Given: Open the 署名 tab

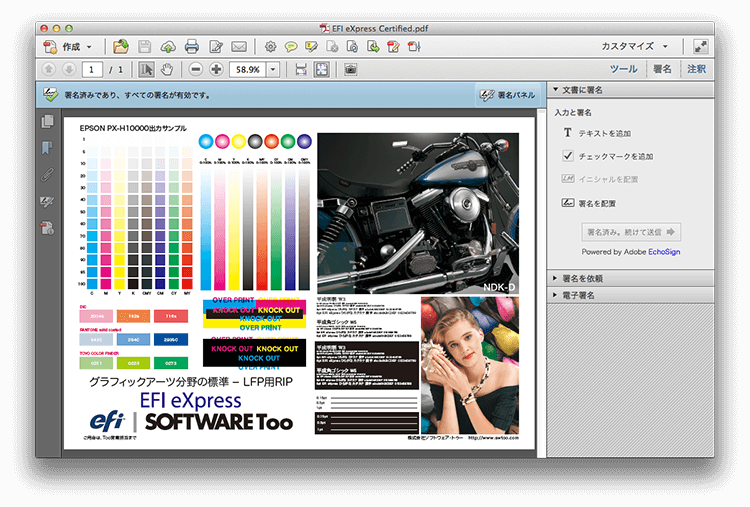Looking at the screenshot, I should point(662,69).
